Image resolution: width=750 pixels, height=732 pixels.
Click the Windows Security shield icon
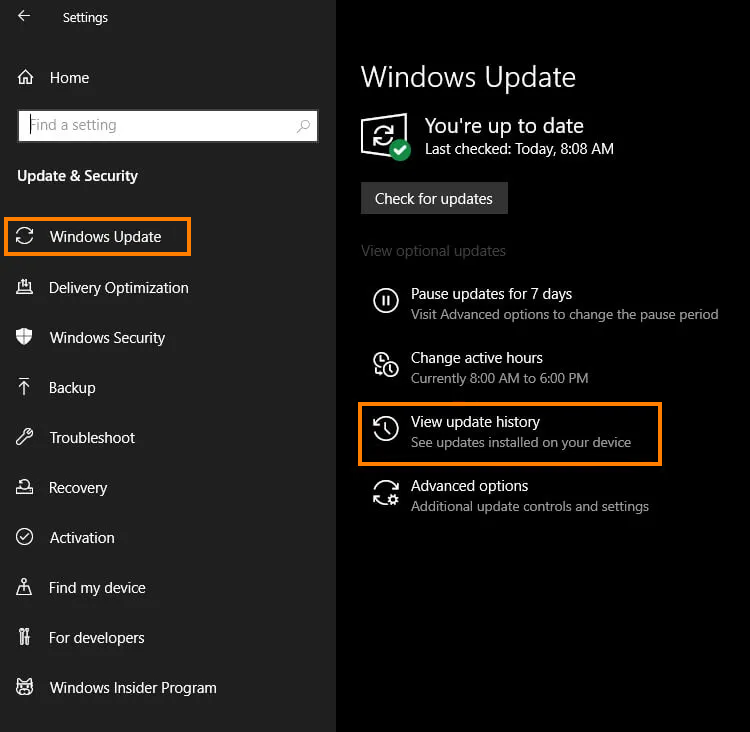[x=24, y=337]
